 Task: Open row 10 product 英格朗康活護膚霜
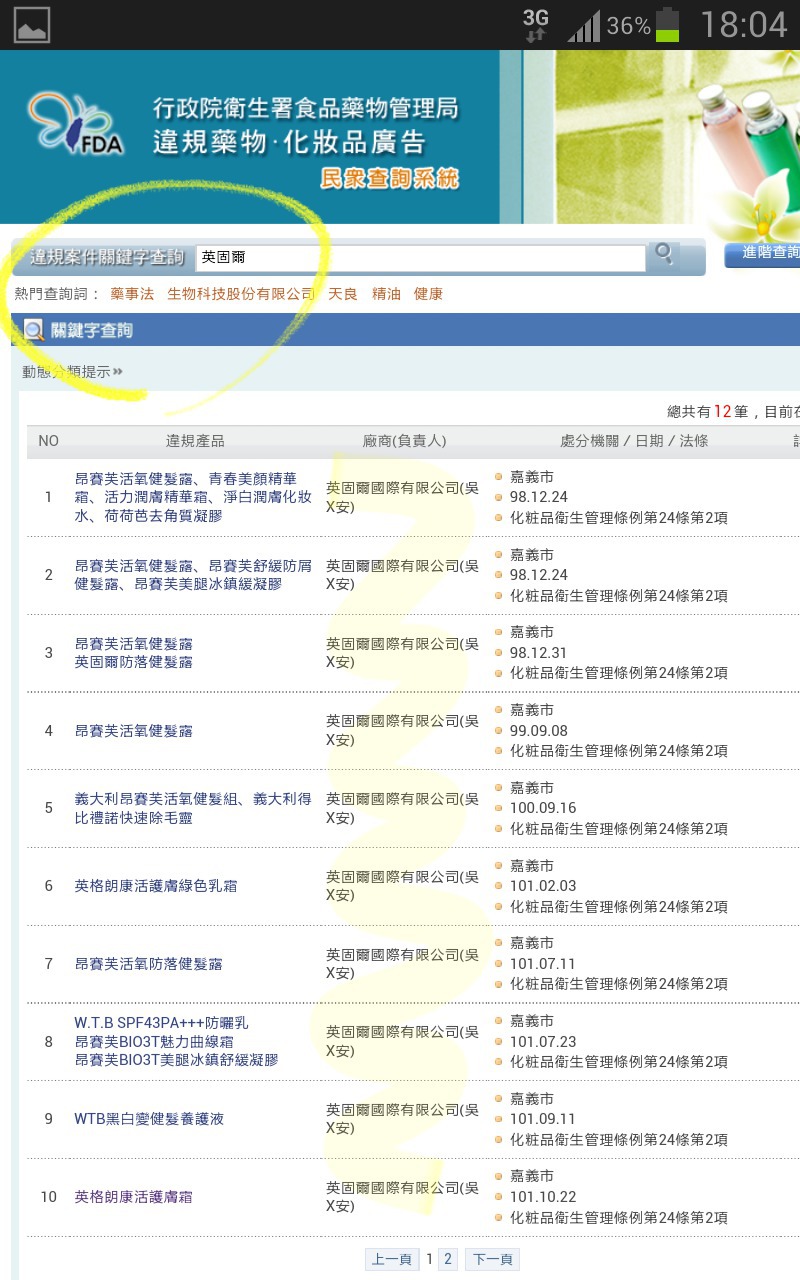coord(134,1197)
